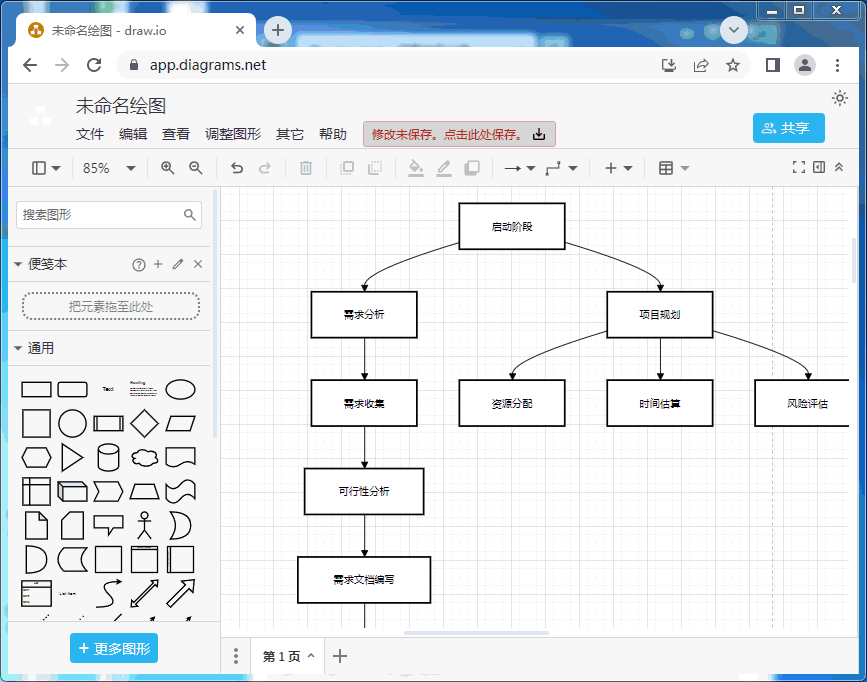Open the table insert dropdown
Screen dimensions: 867x682
pos(674,168)
